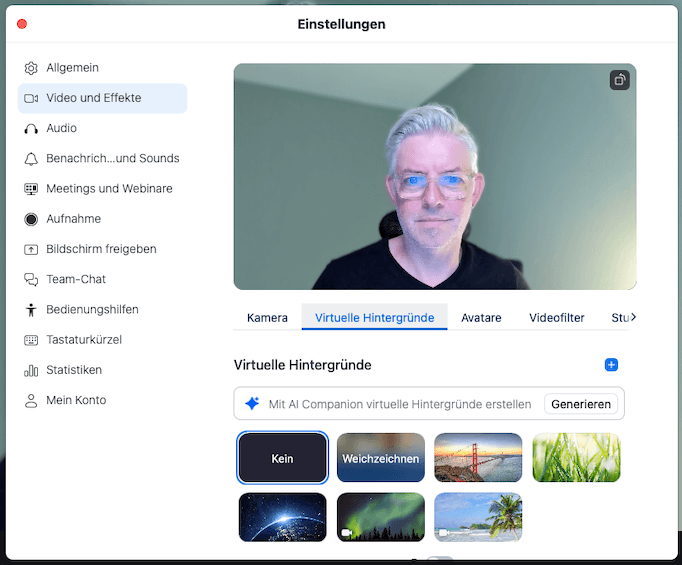Switch to the Videofilter tab
The image size is (682, 565).
[x=557, y=318]
